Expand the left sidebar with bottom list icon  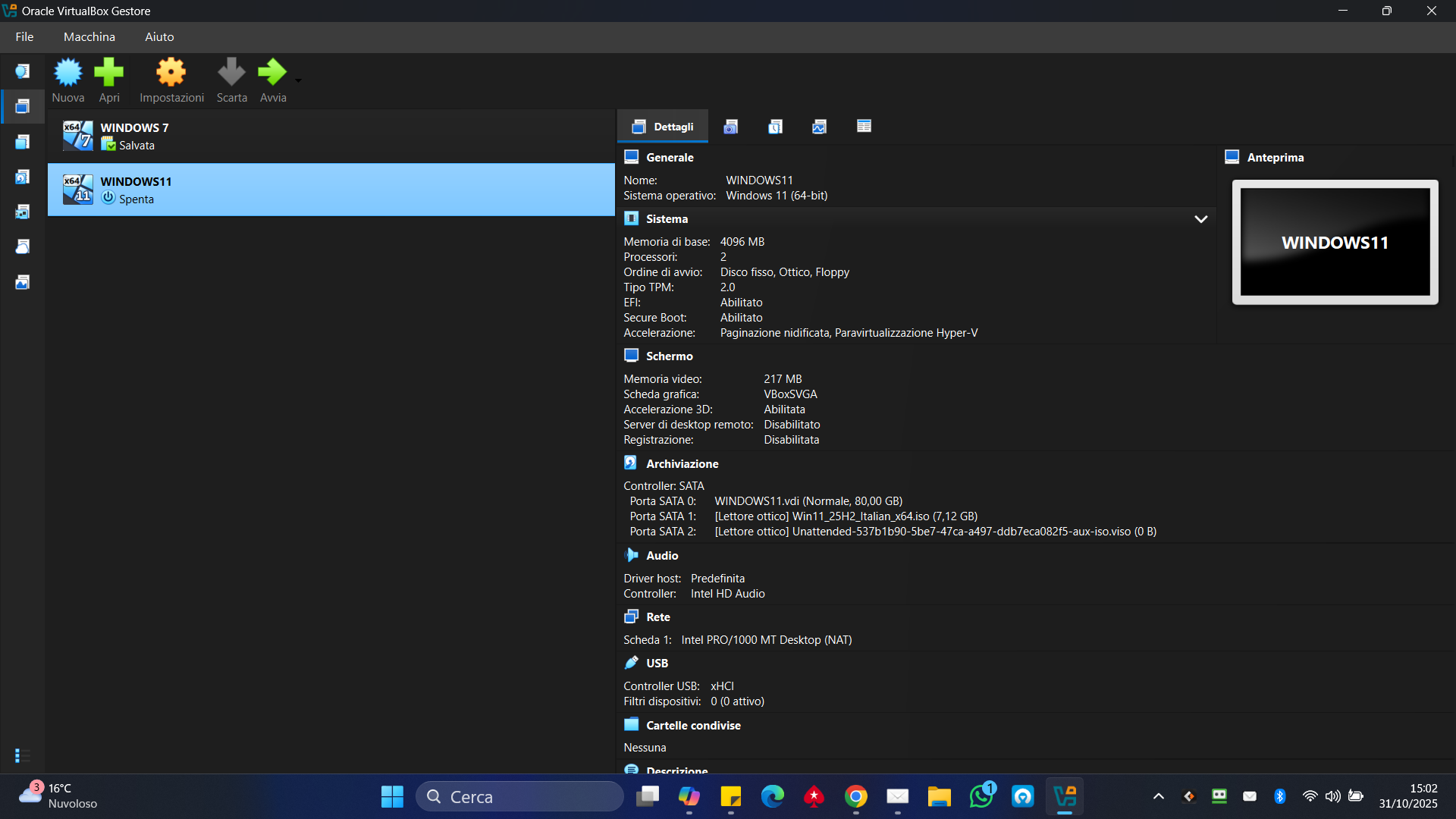point(23,755)
